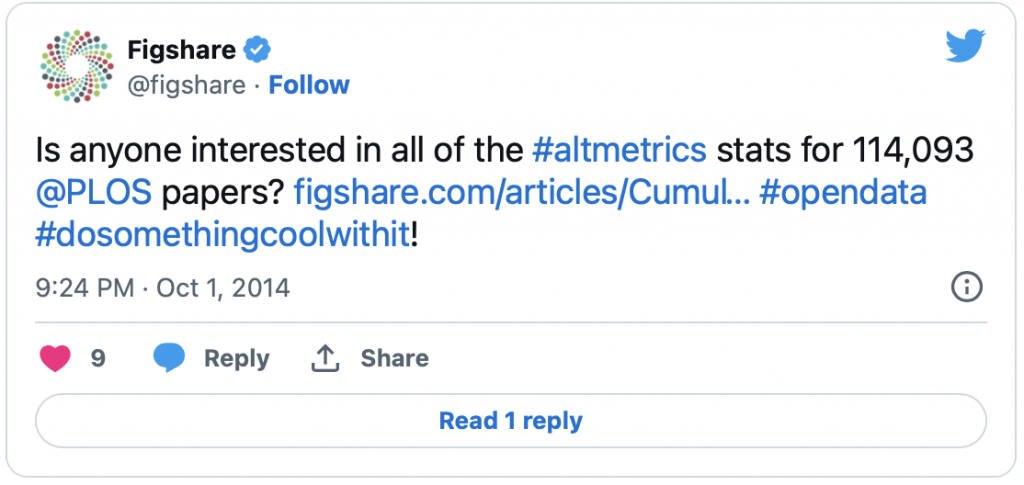Click the blue verified badge
This screenshot has height=485, width=1024.
point(257,49)
